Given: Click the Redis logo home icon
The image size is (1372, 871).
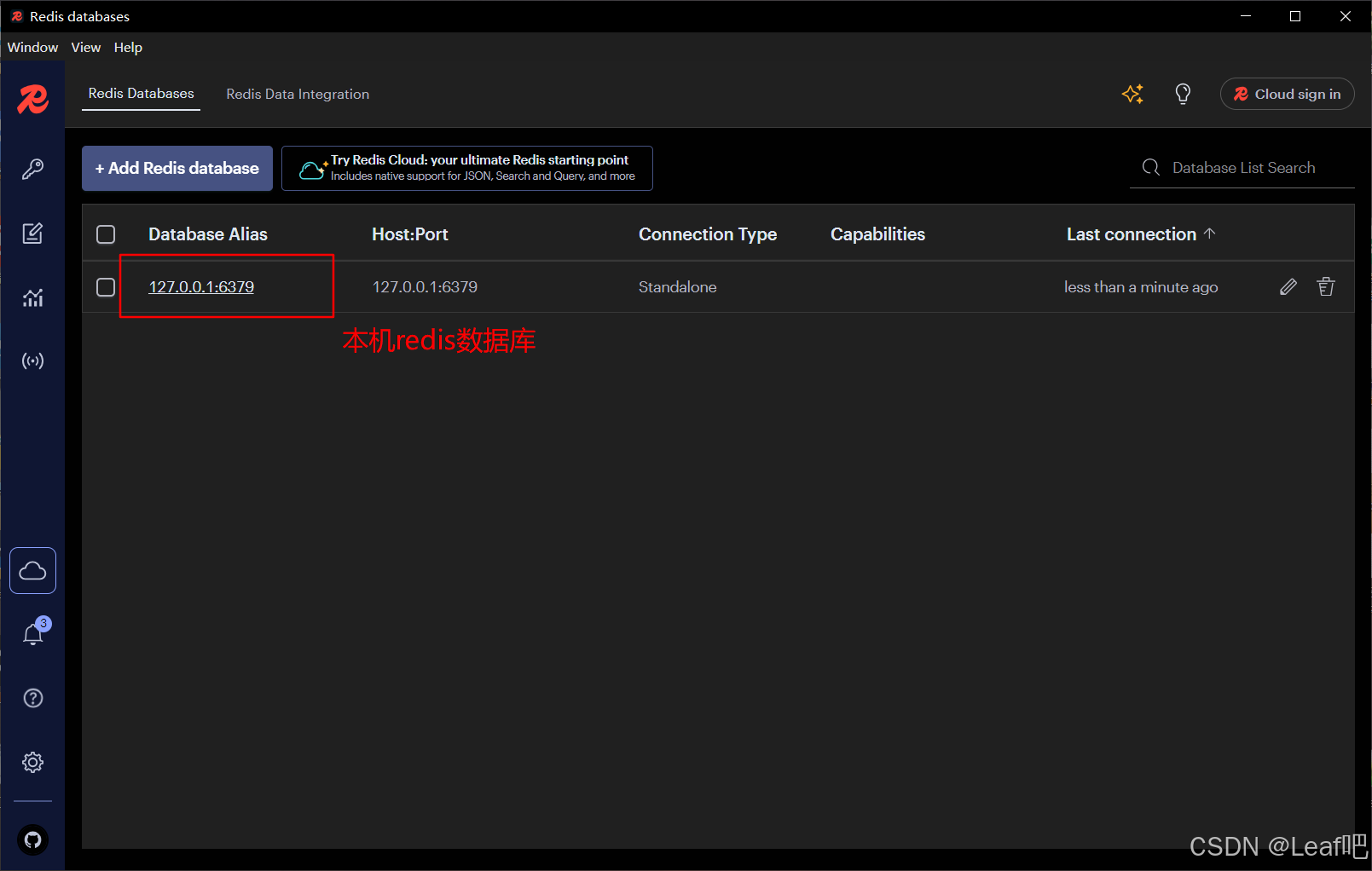Looking at the screenshot, I should pyautogui.click(x=33, y=100).
